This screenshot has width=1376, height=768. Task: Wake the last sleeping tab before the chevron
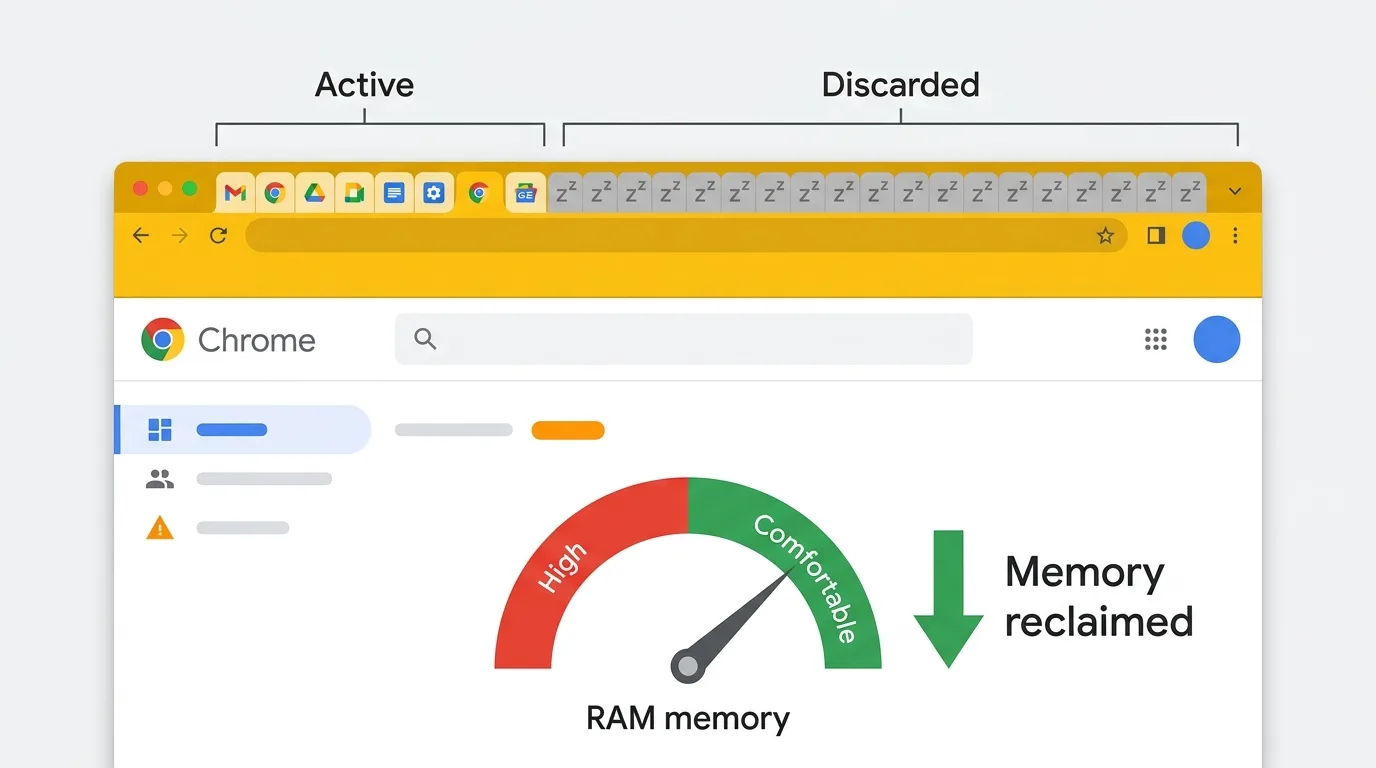(x=1188, y=193)
